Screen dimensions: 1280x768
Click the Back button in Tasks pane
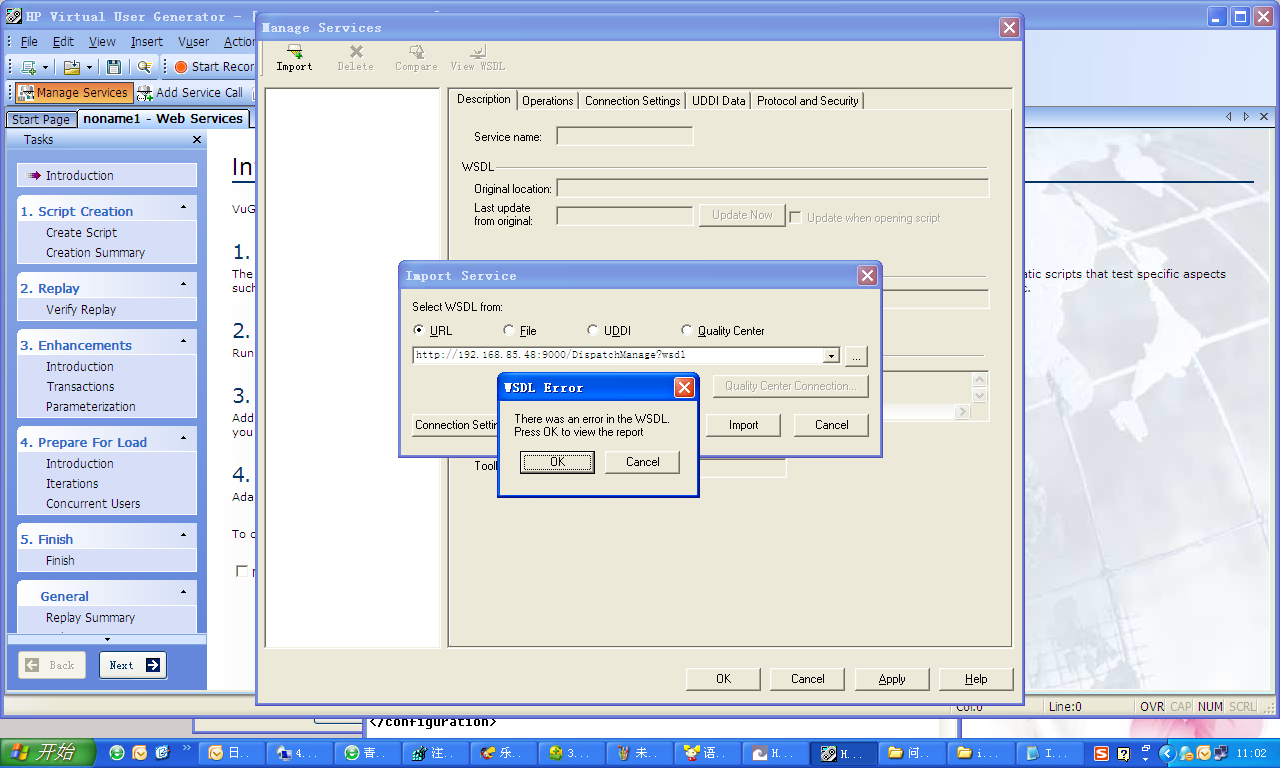coord(52,665)
